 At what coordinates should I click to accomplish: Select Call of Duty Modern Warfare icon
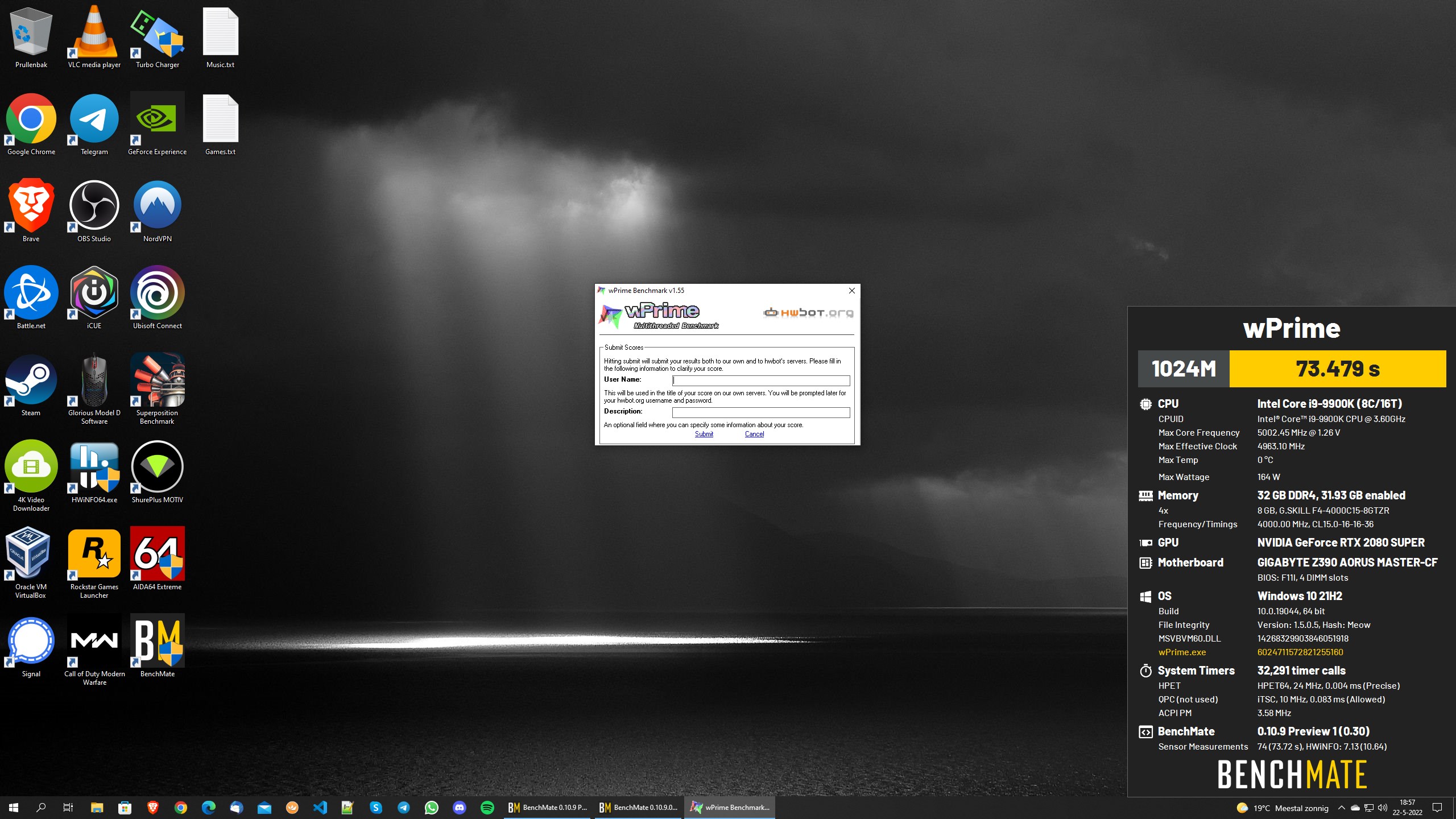(x=94, y=651)
